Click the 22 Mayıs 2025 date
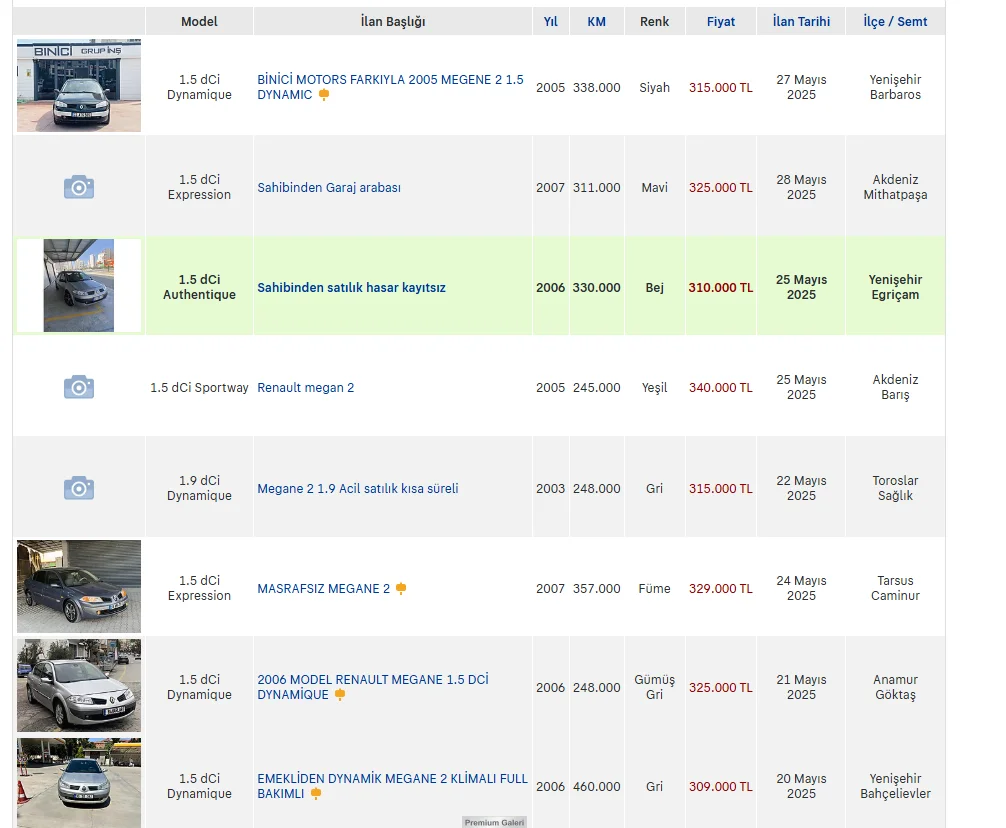 (801, 488)
